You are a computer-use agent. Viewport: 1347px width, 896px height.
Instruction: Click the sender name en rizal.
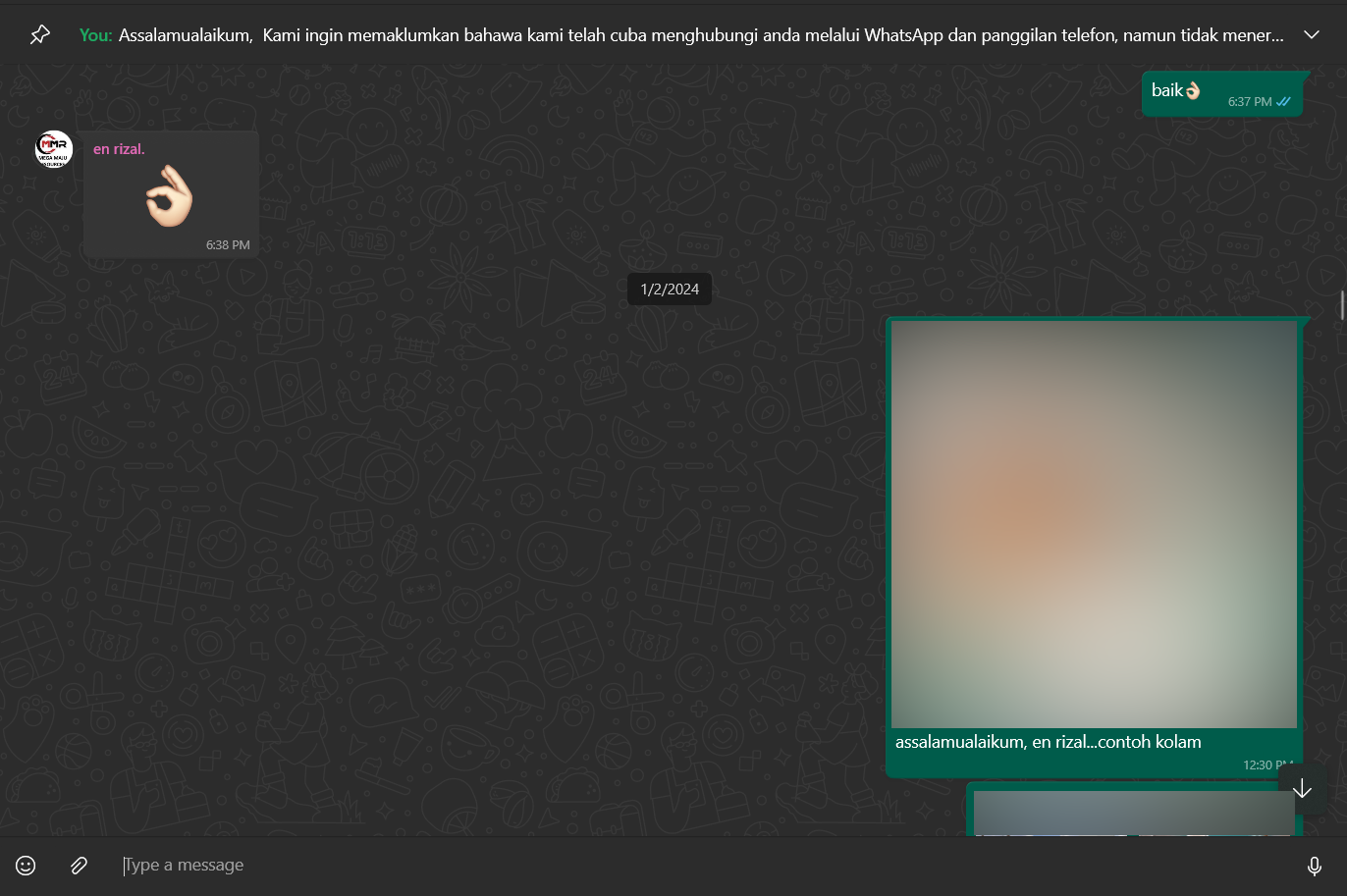119,149
